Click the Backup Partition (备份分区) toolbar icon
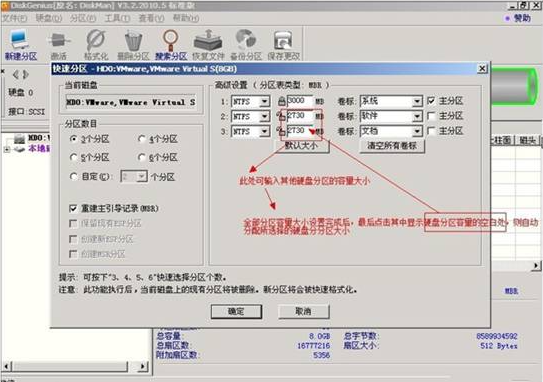The image size is (543, 382). pos(246,45)
